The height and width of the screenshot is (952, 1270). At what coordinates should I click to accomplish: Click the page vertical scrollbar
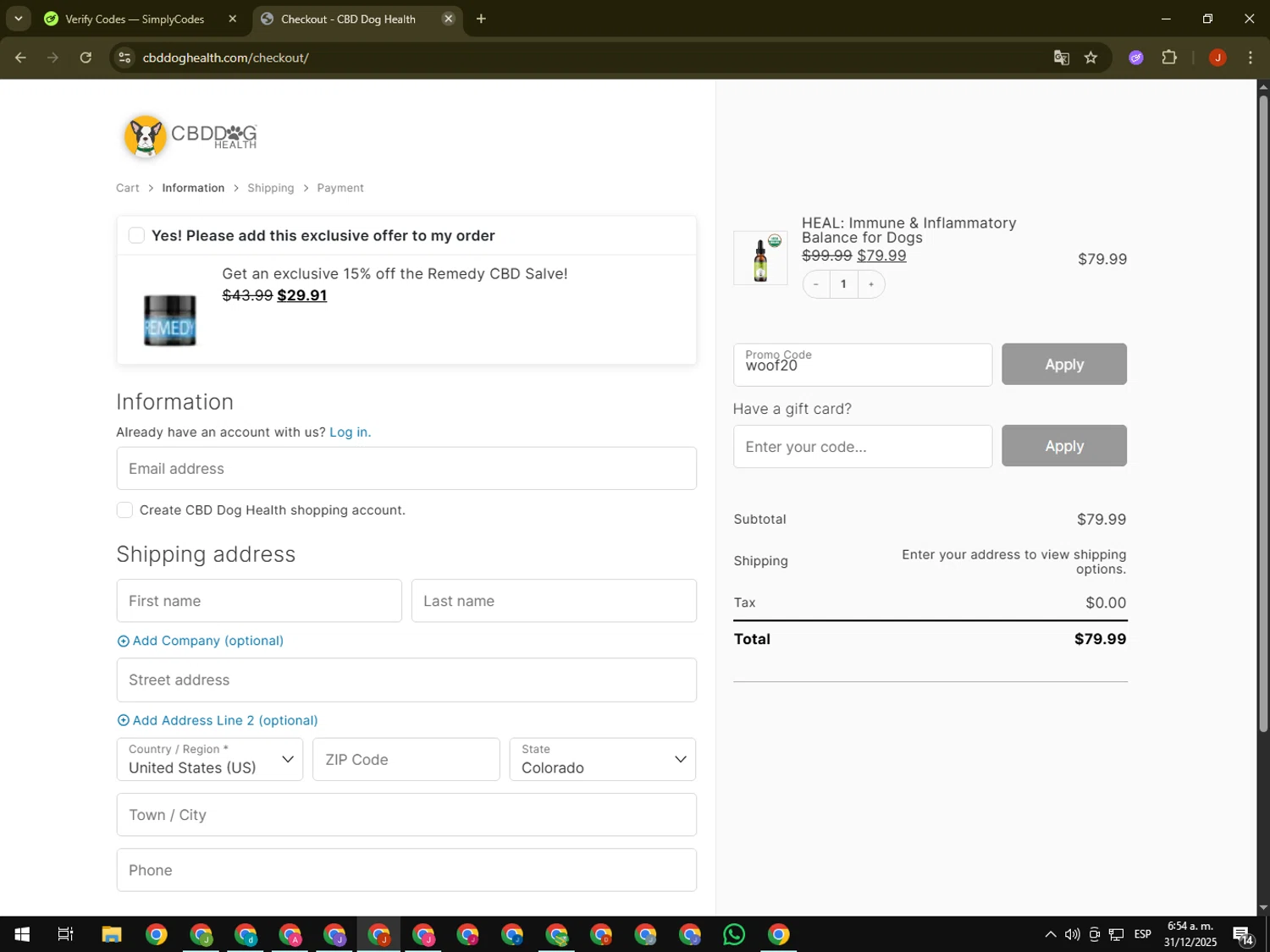[x=1263, y=415]
